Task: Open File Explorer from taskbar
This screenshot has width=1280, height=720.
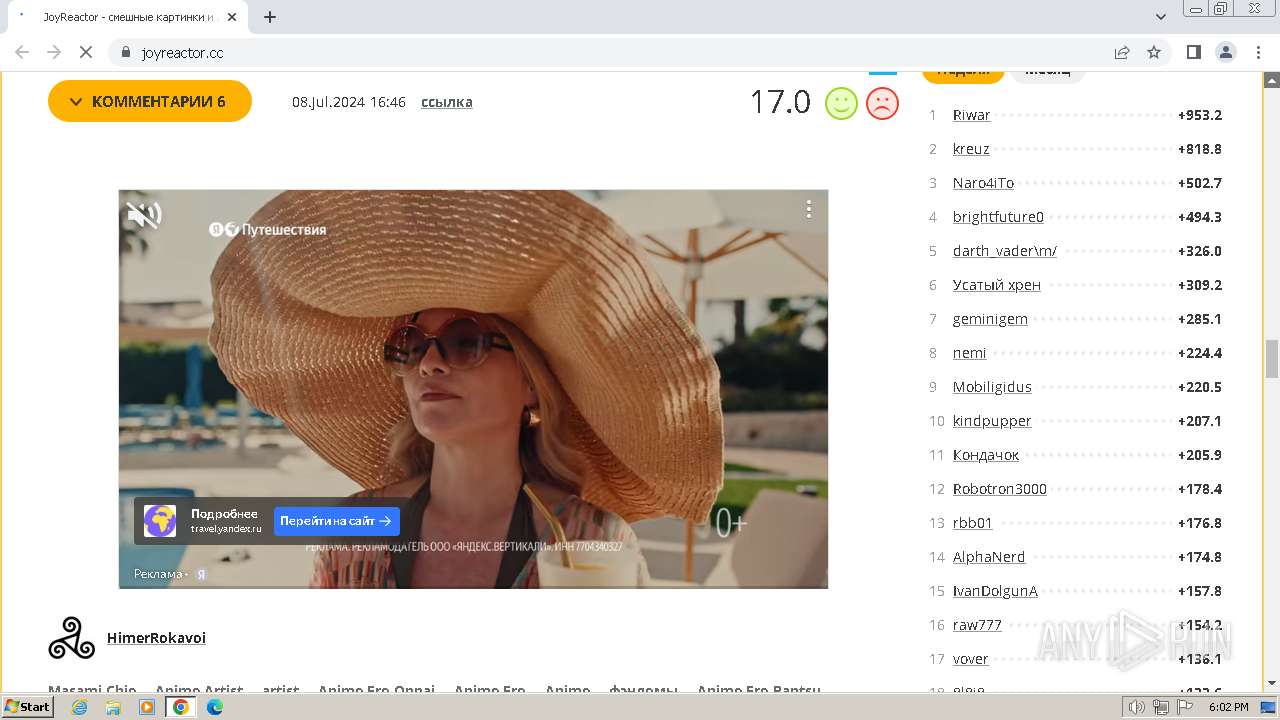Action: [x=113, y=707]
